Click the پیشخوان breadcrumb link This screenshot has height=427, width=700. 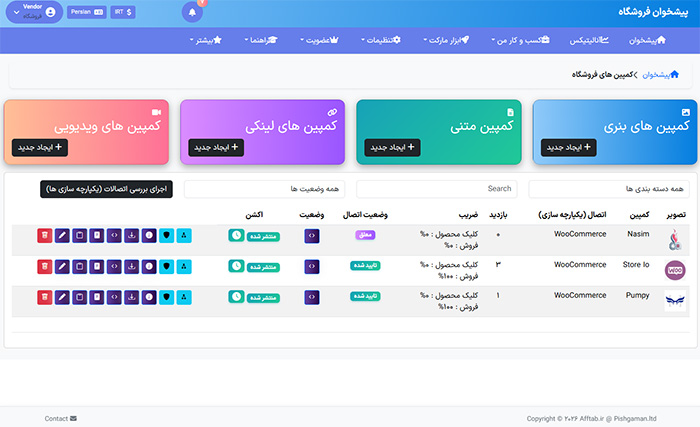[x=655, y=75]
